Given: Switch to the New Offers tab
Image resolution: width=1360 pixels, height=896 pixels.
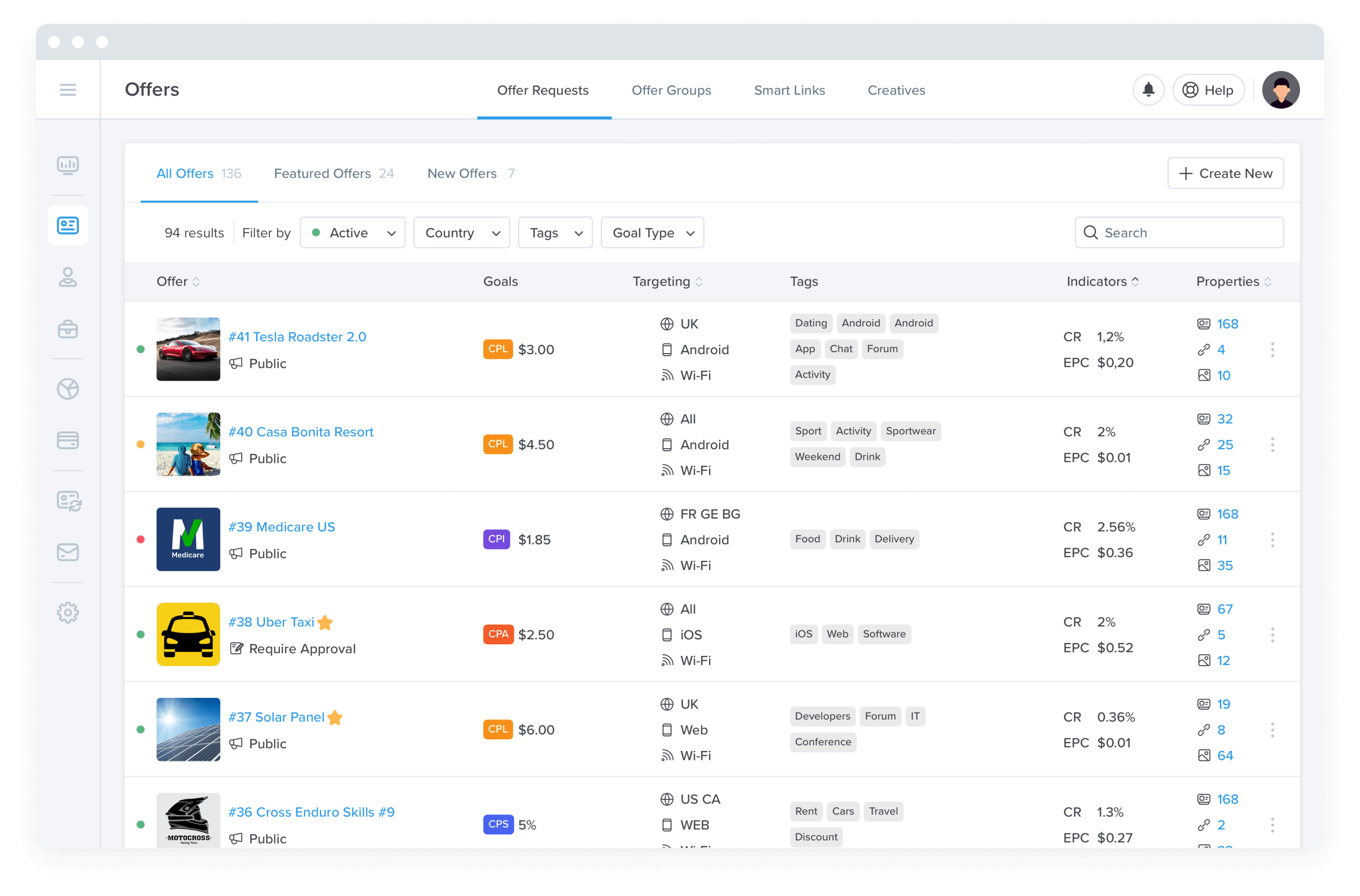Looking at the screenshot, I should tap(462, 173).
